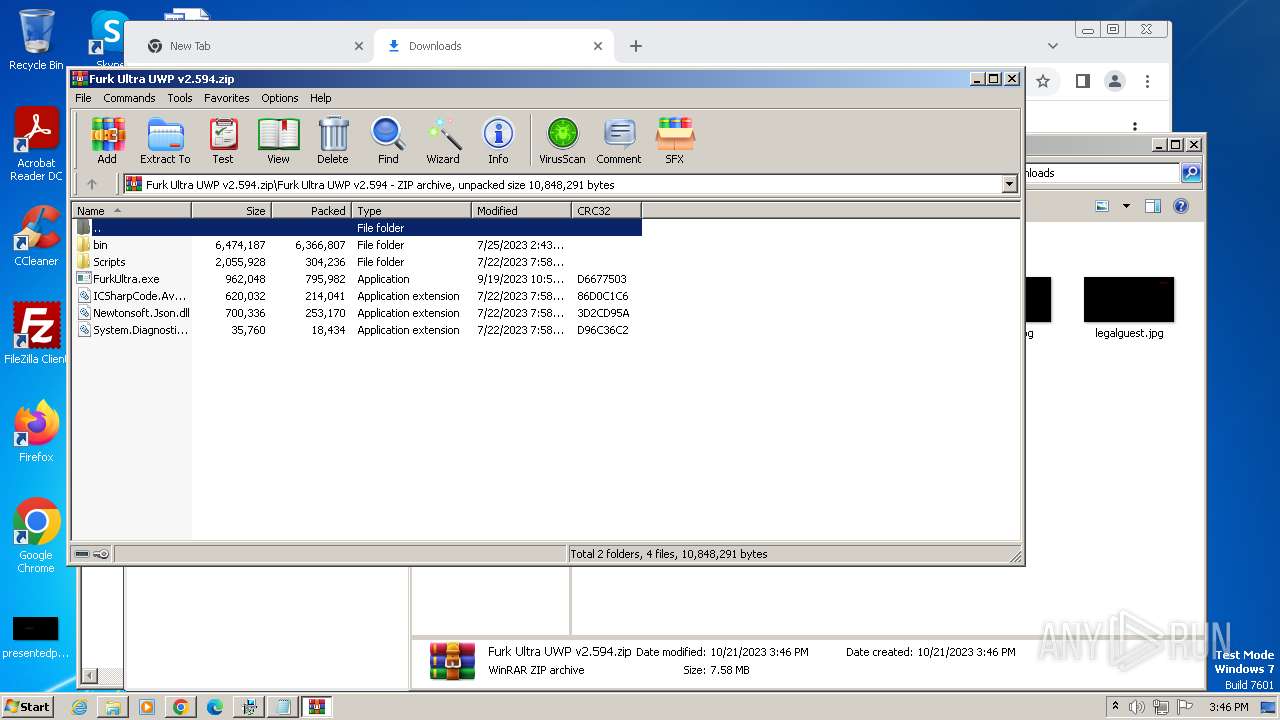
Task: Toggle the Explorer preview pane icon
Action: coord(1153,206)
